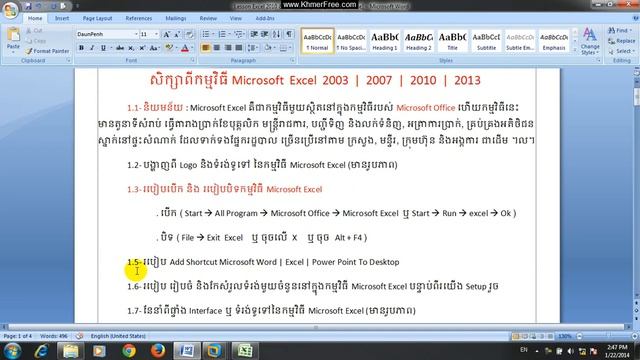Click the Grow Font icon

point(167,35)
